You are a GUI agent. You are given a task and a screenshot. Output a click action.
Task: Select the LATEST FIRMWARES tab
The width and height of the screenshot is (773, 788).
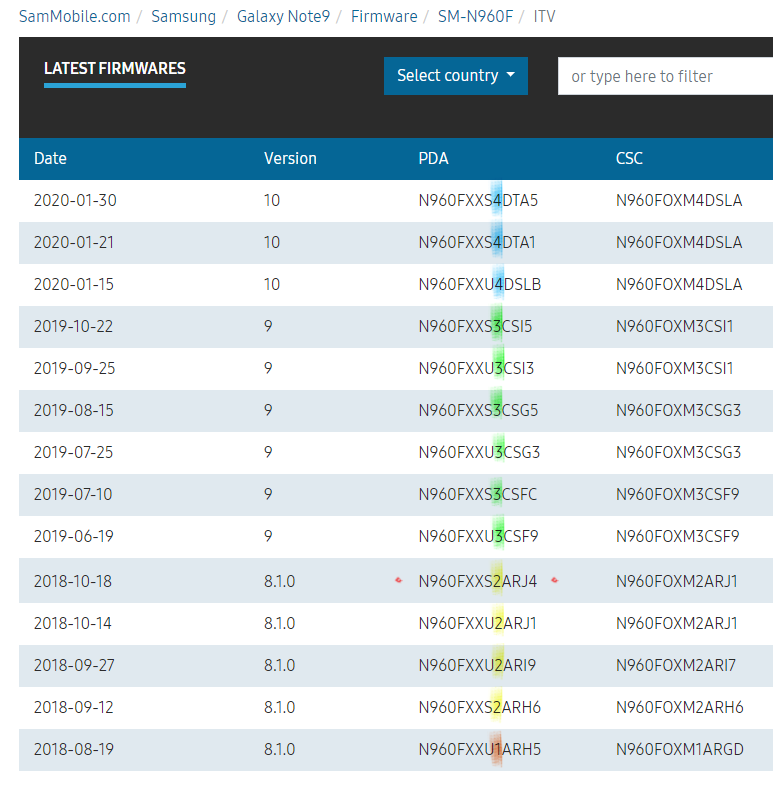click(115, 69)
